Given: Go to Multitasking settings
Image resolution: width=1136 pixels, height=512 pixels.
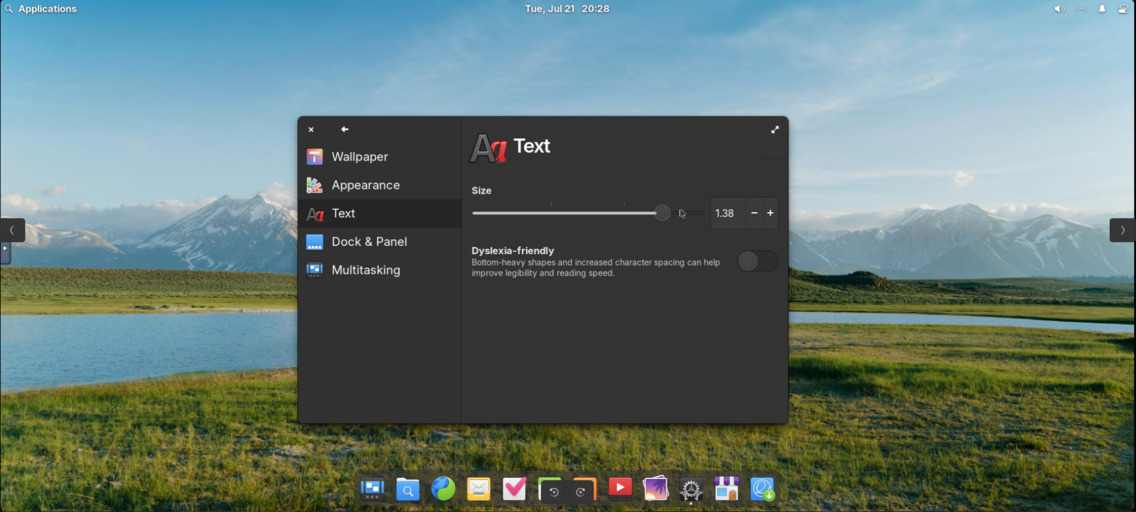Looking at the screenshot, I should (x=380, y=269).
